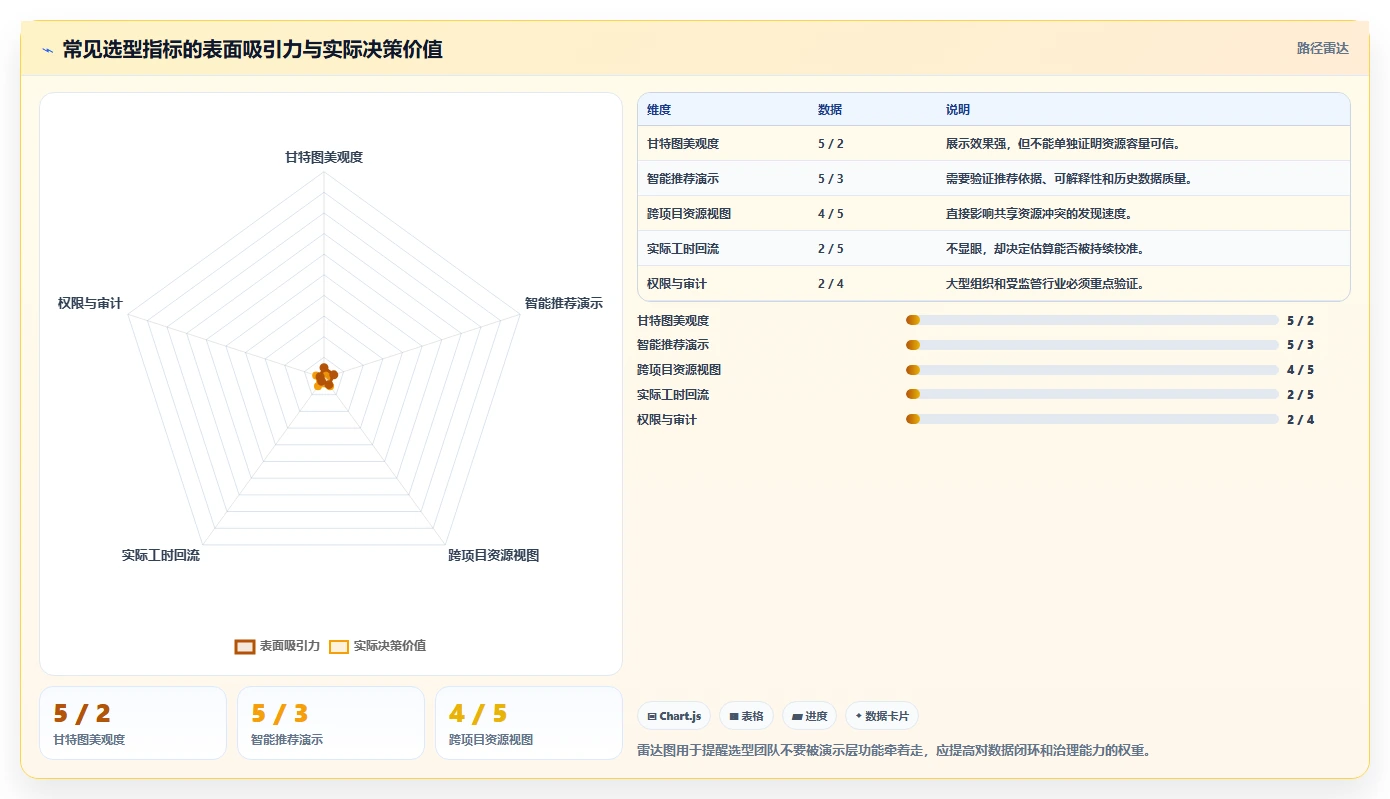
Task: Click the footer note beginning 雷达图用于提醒选型团队
Action: 894,750
